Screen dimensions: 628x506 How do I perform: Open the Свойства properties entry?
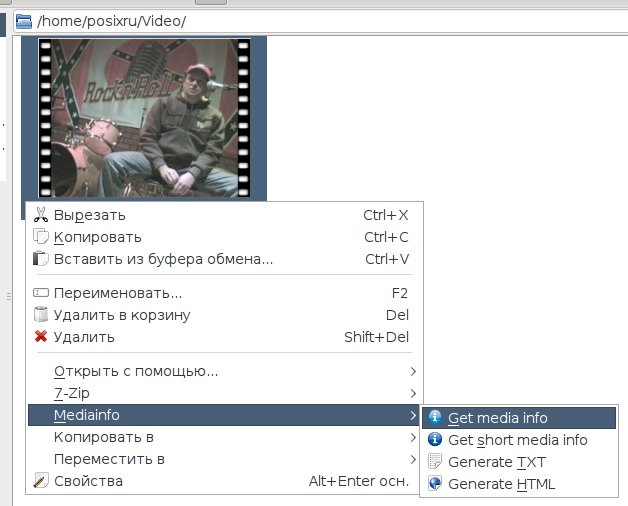[224, 481]
